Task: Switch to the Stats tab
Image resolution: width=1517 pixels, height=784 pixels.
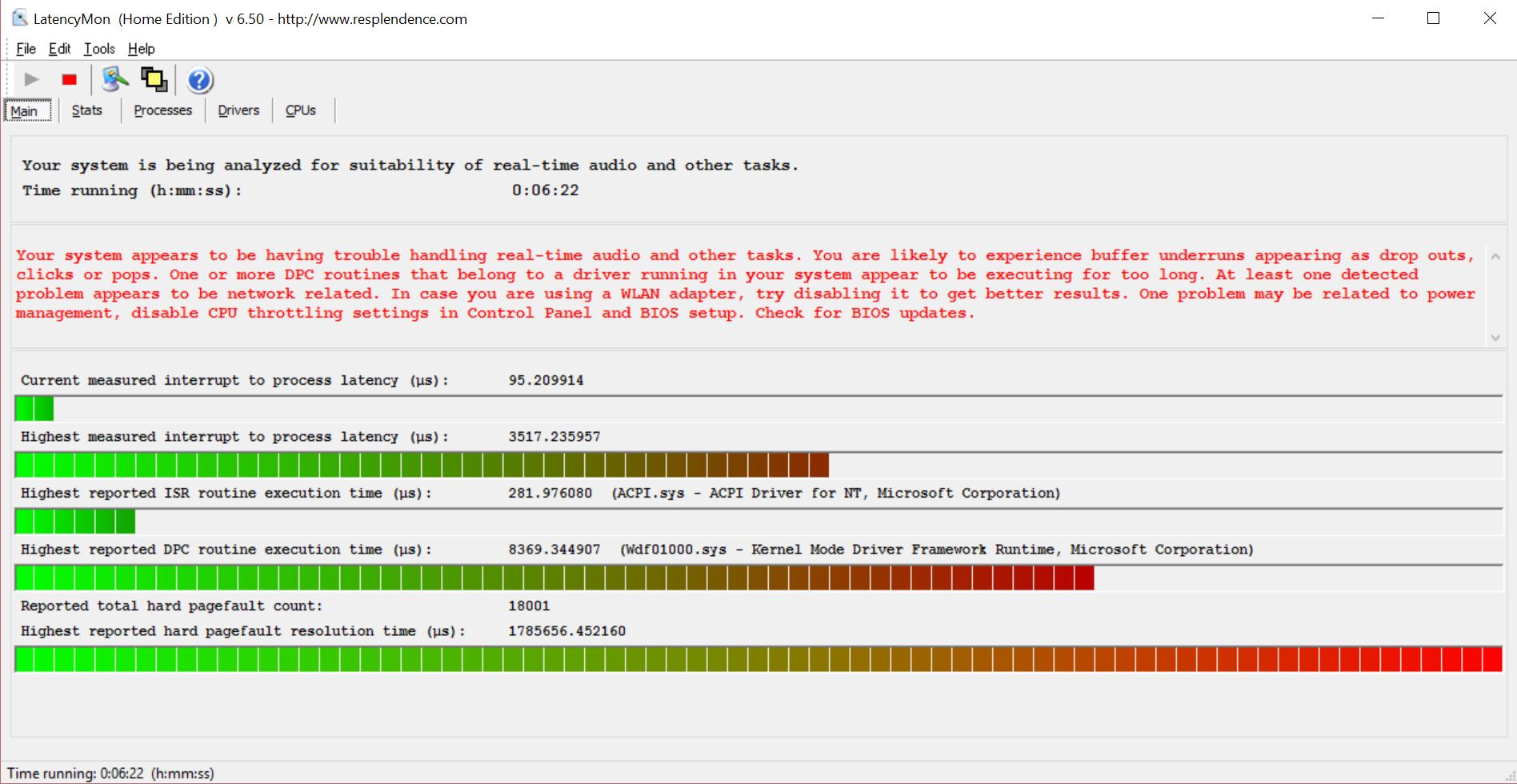Action: coord(87,110)
